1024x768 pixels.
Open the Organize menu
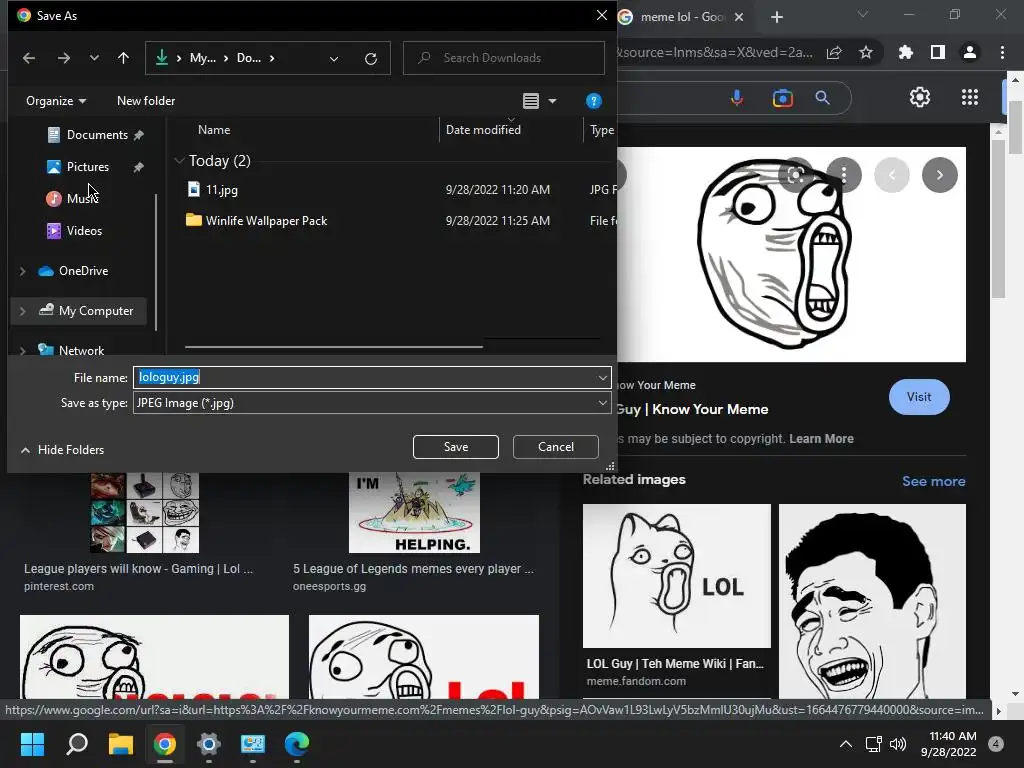56,101
